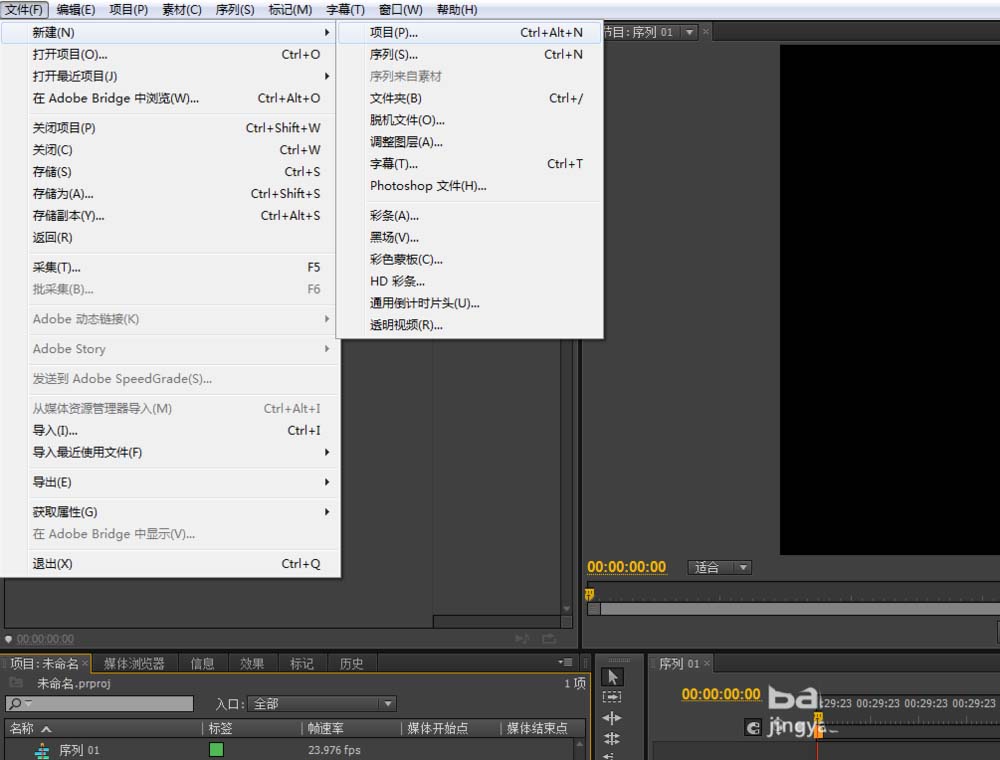Close the 序列 01 timeline tab
Screen dimensions: 1000x760
click(707, 664)
